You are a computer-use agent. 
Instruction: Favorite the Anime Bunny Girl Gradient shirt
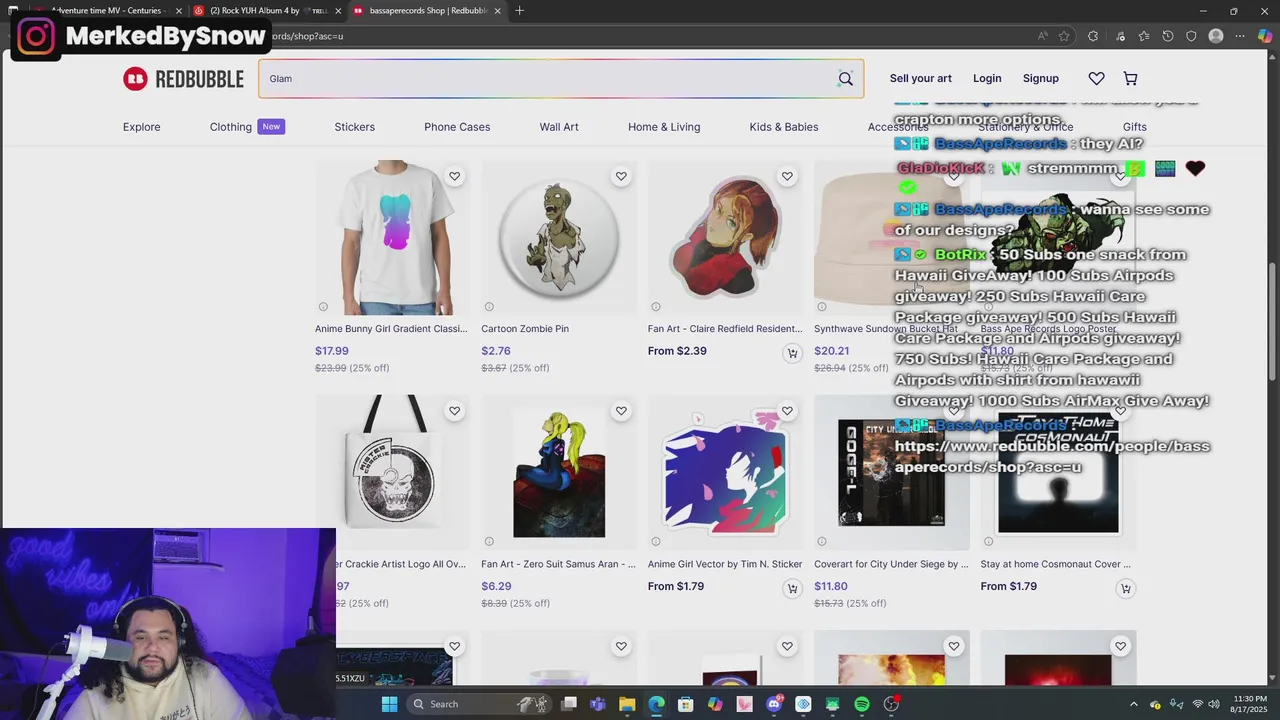click(x=454, y=176)
